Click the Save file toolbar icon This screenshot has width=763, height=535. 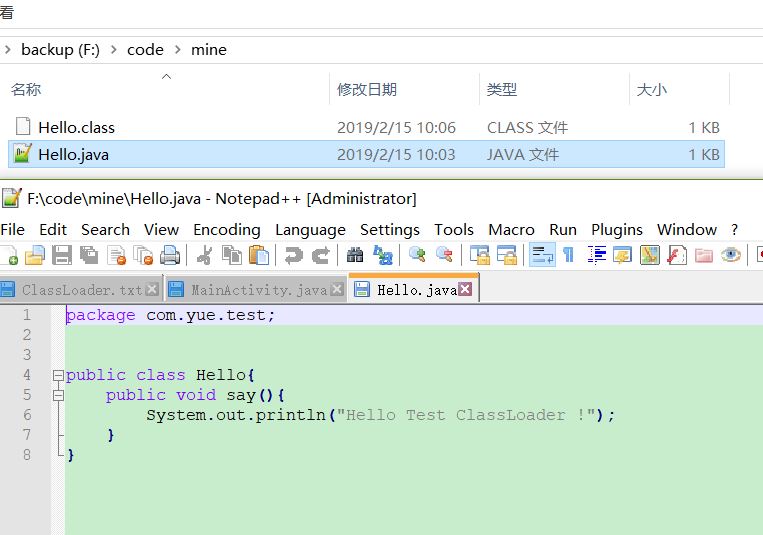point(62,256)
